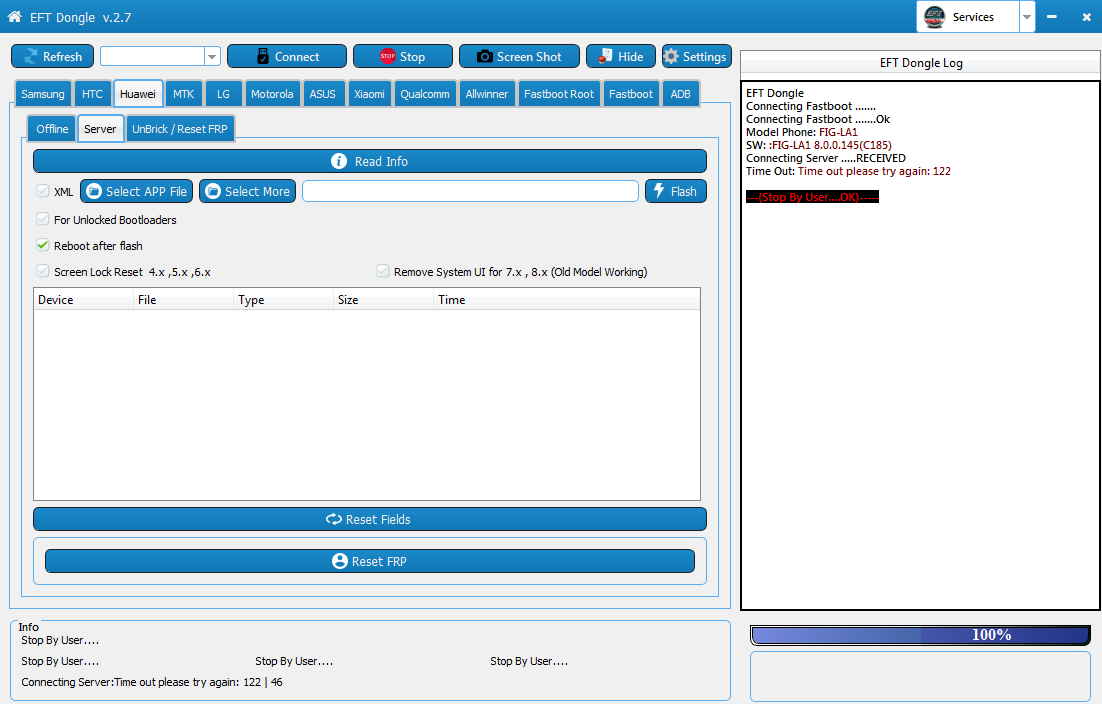This screenshot has width=1102, height=704.
Task: Switch to the Motorola tab
Action: coord(272,94)
